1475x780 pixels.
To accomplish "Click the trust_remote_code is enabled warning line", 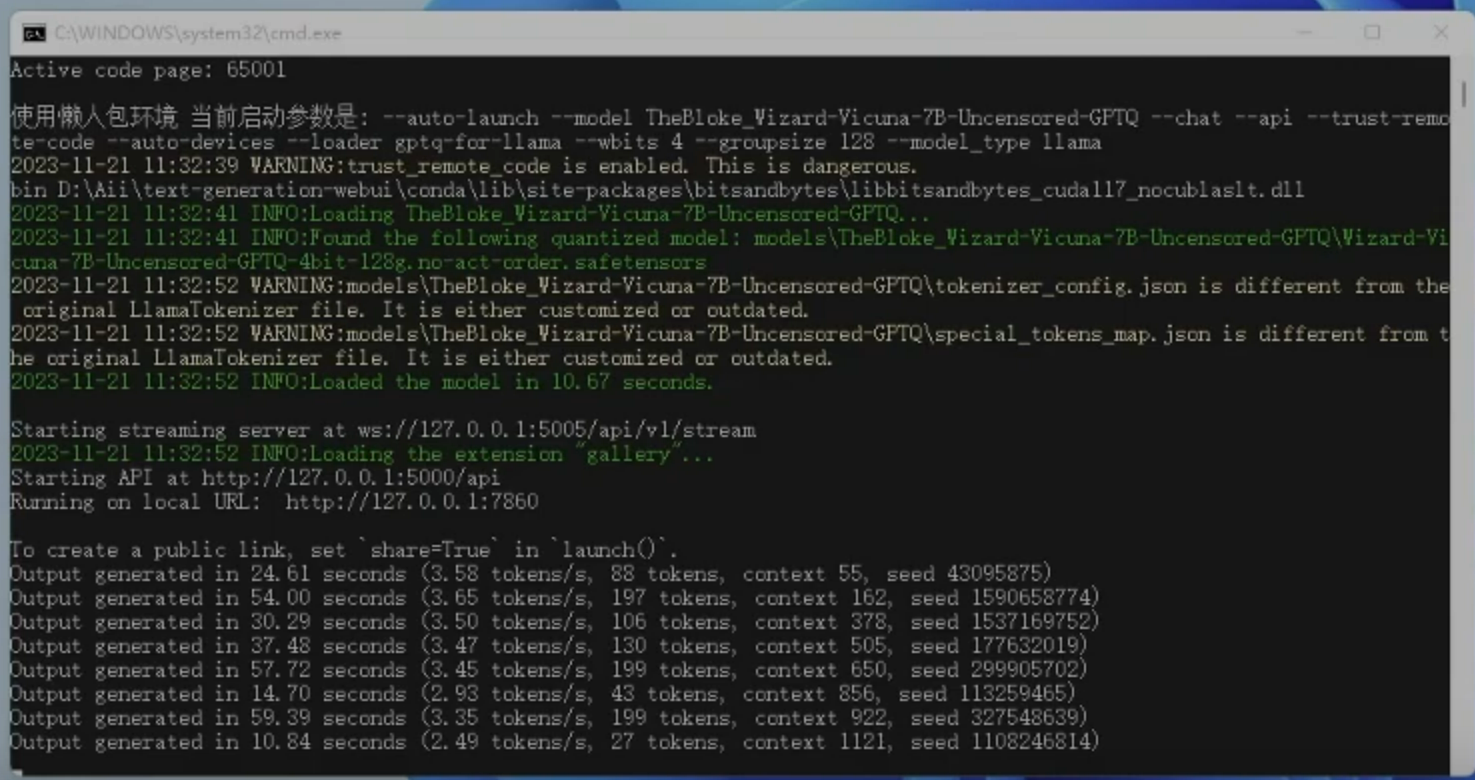I will click(x=463, y=166).
